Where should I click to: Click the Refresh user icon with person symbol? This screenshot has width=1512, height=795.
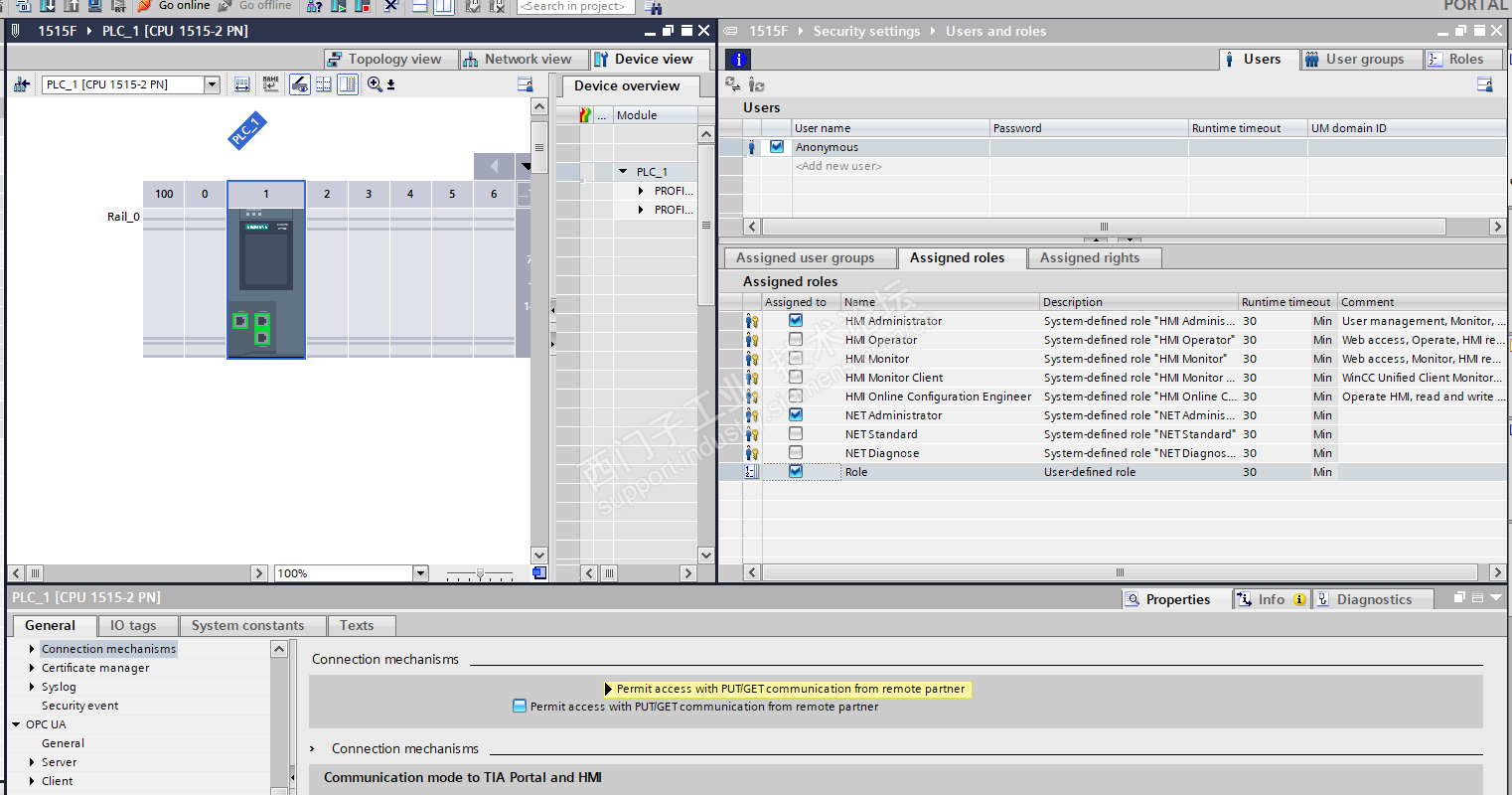[757, 84]
